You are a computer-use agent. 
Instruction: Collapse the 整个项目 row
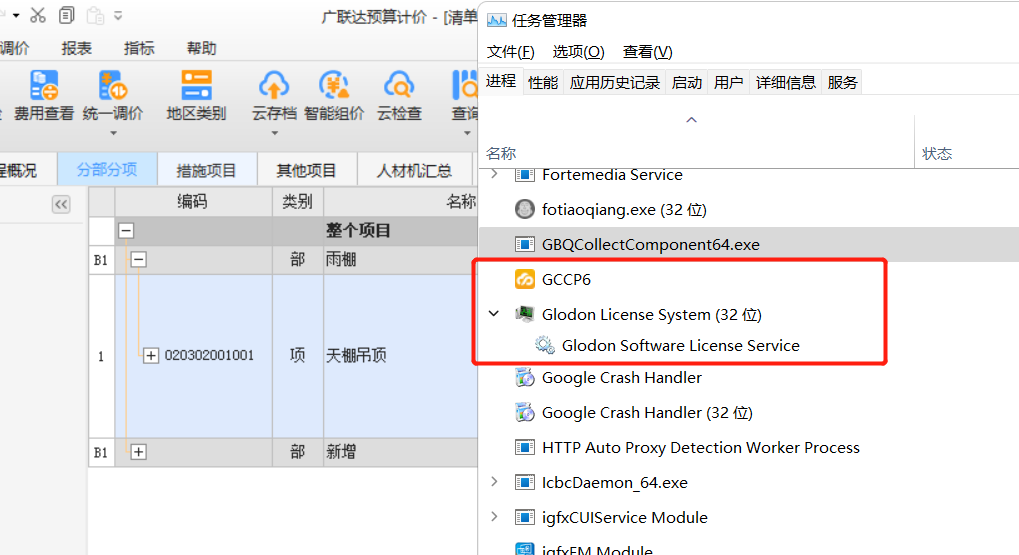tap(126, 230)
